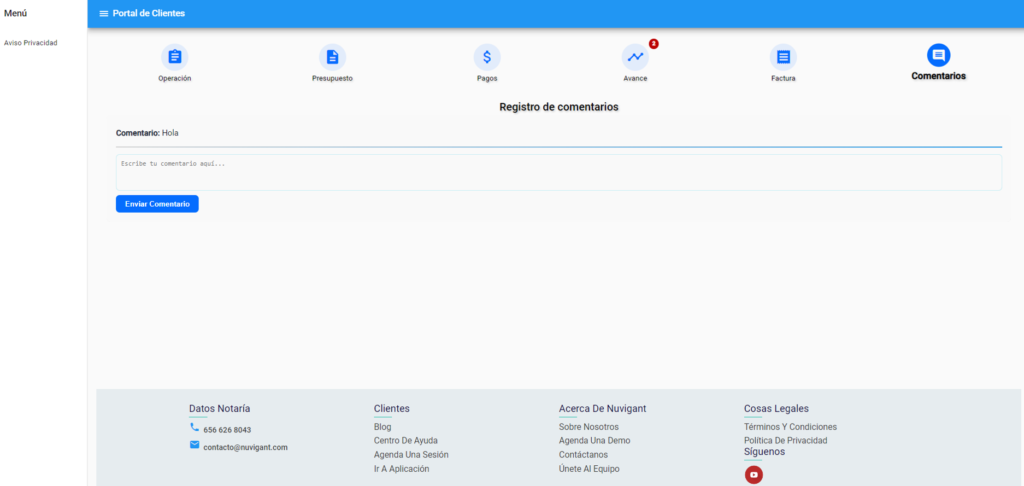The width and height of the screenshot is (1024, 486).
Task: Open the hamburger menu icon
Action: click(104, 14)
